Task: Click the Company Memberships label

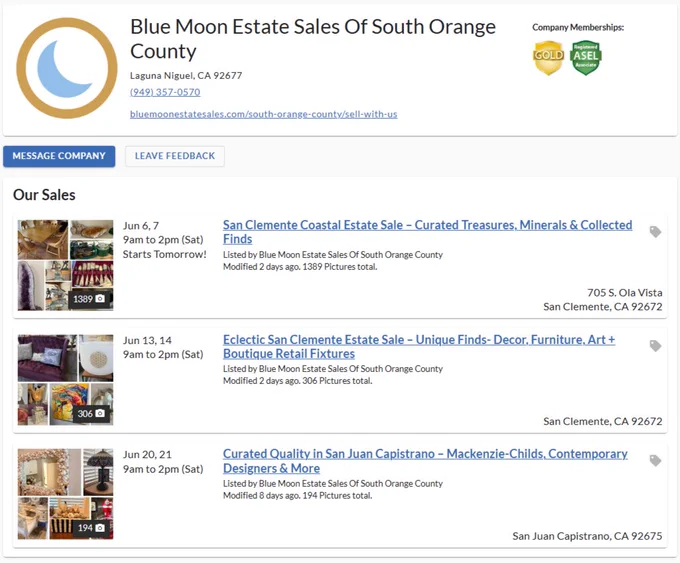Action: point(578,27)
